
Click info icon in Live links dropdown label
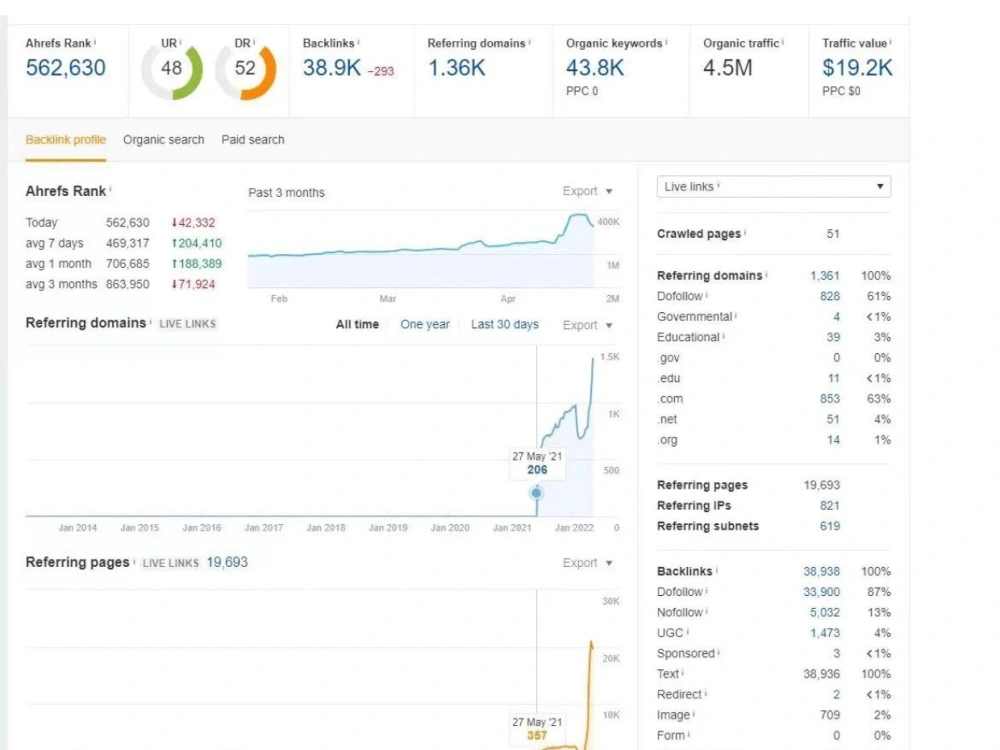(718, 185)
